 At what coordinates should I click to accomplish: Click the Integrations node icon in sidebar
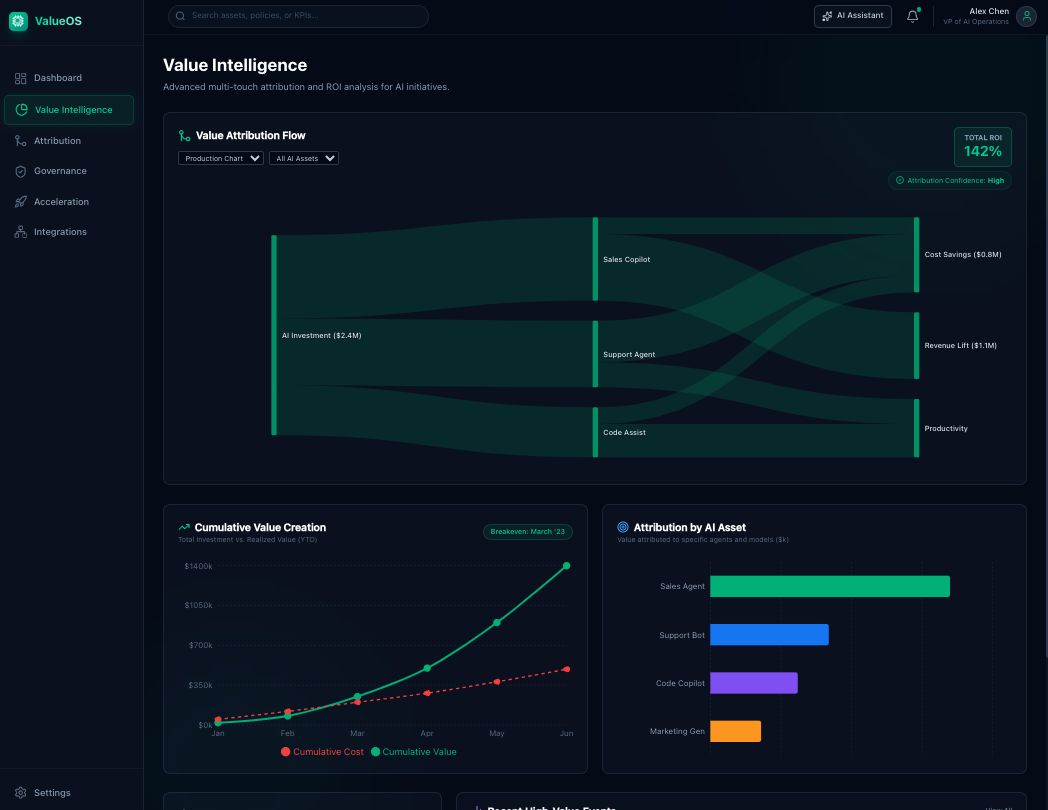pyautogui.click(x=21, y=231)
